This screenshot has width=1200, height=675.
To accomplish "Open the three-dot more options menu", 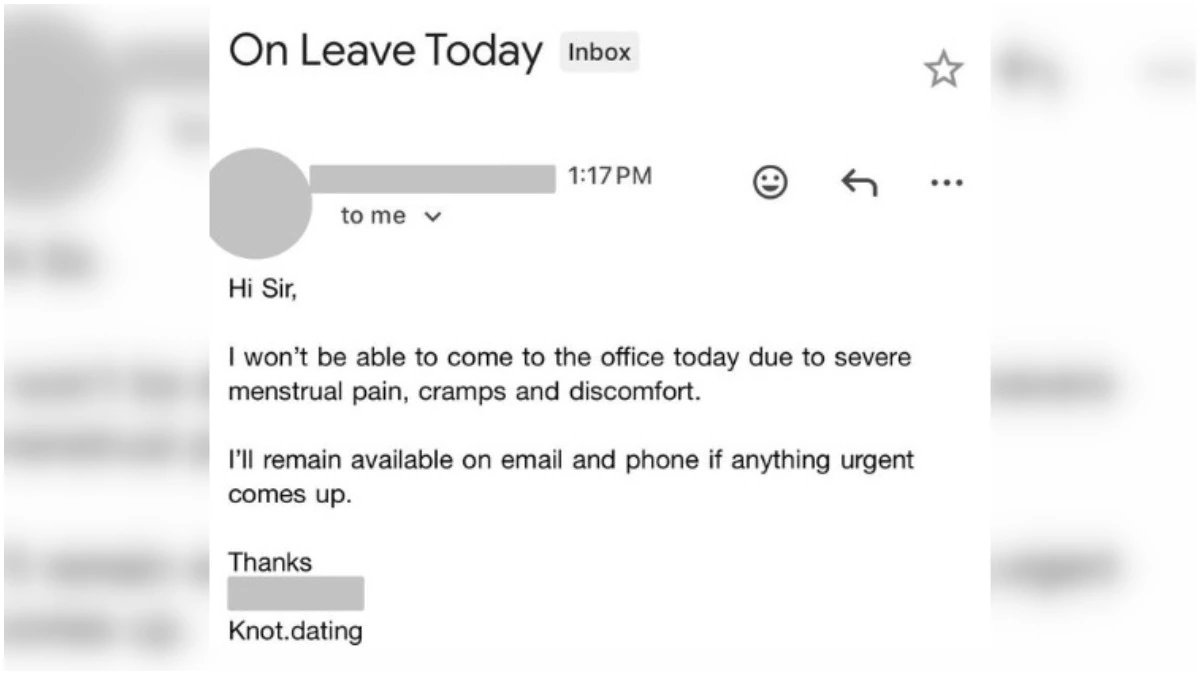I will (x=945, y=183).
